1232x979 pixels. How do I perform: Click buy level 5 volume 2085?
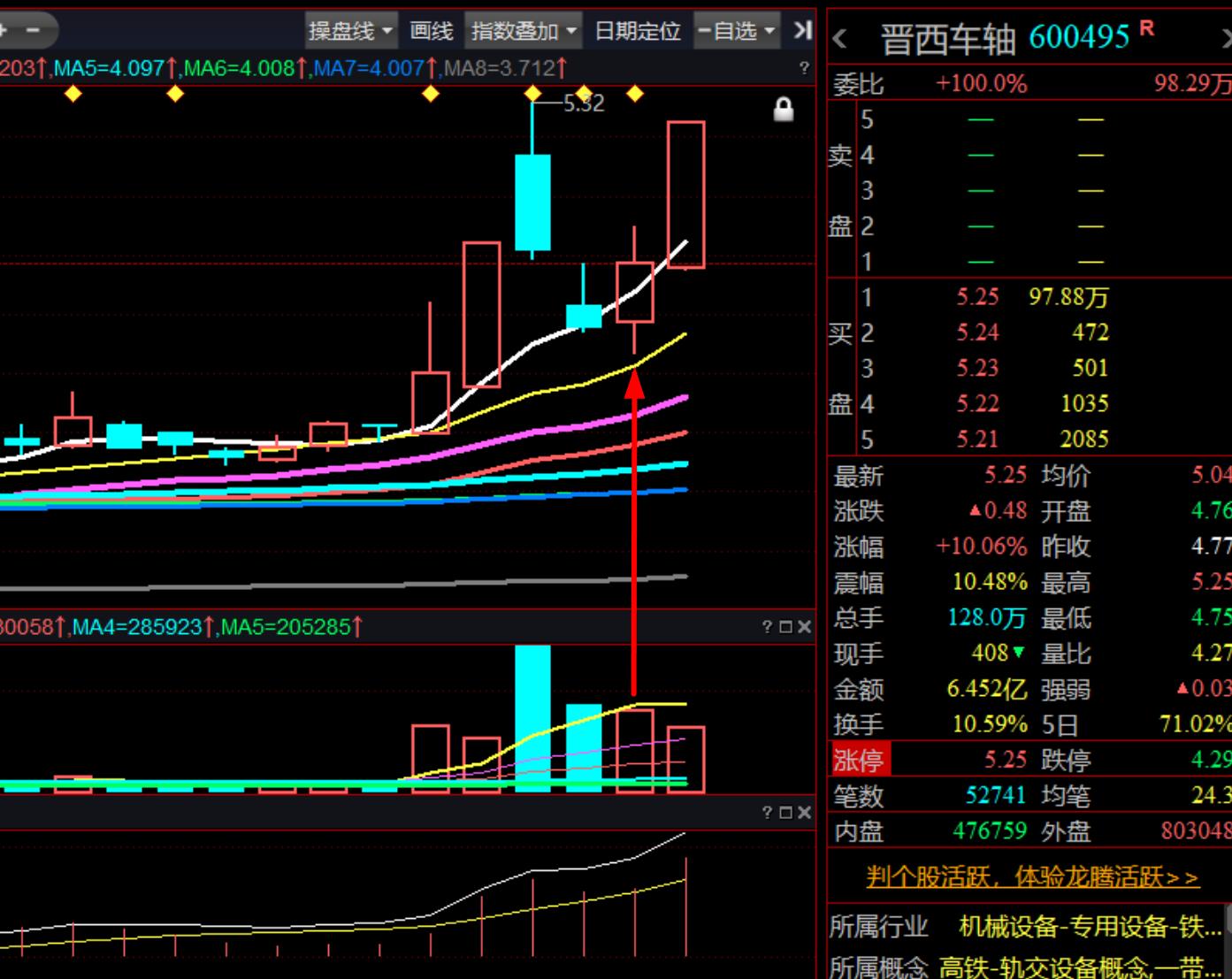pos(1084,439)
